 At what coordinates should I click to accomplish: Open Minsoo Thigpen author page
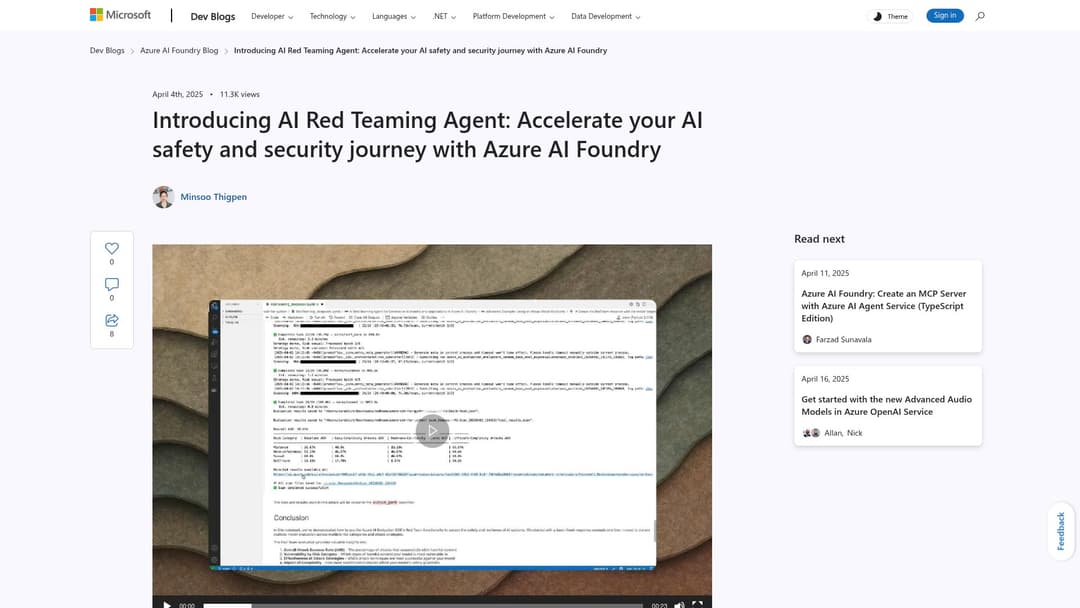(214, 197)
